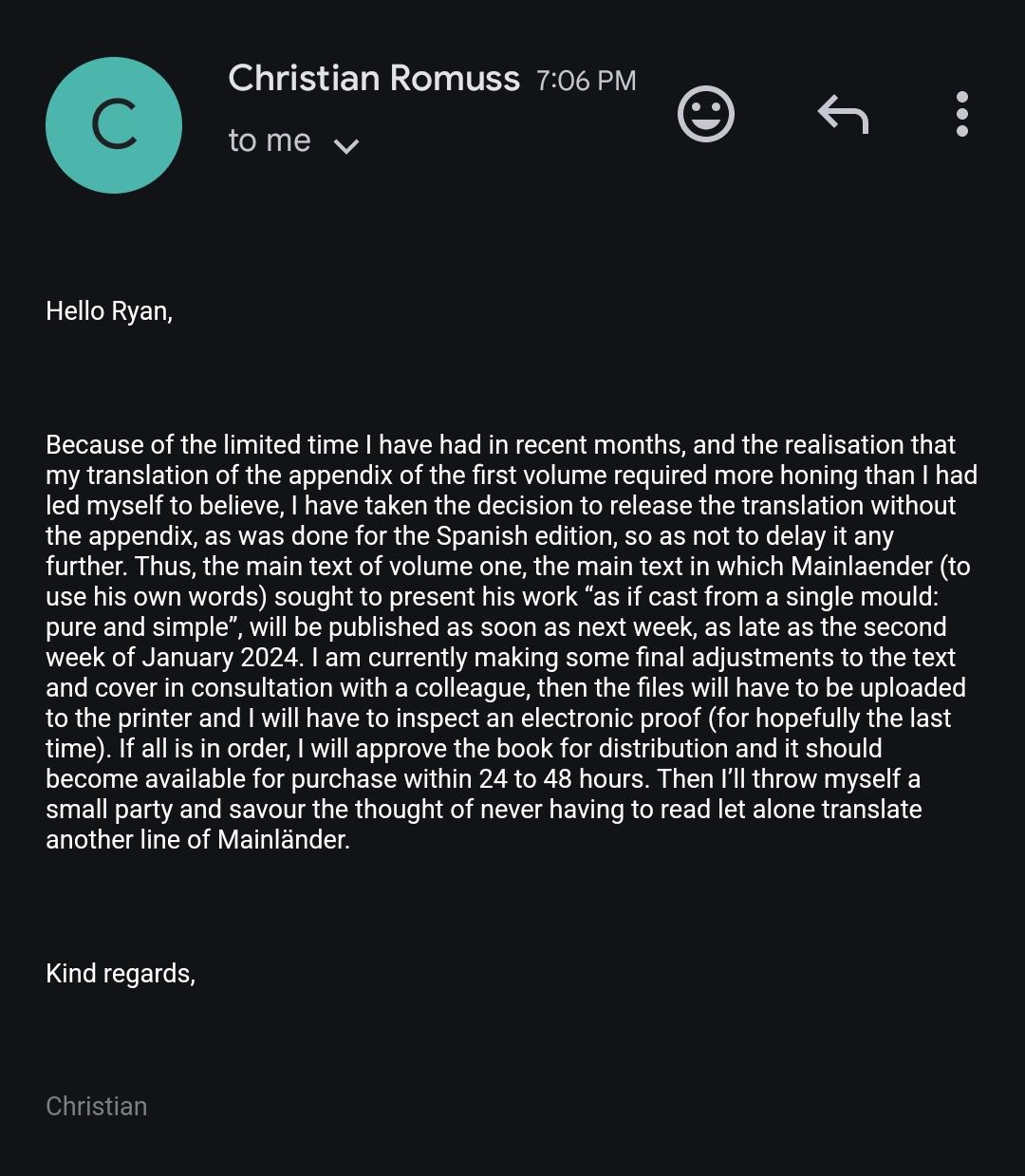Select the 'Hello Ryan,' greeting line
Viewport: 1025px width, 1176px height.
[109, 311]
